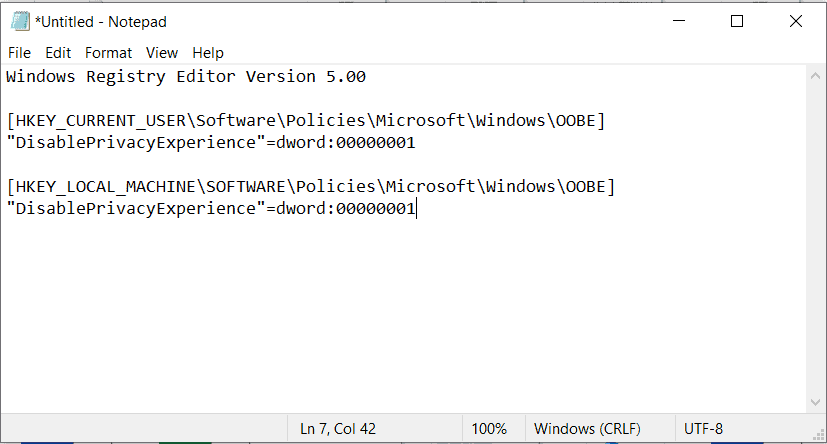This screenshot has width=827, height=444.
Task: Open the View menu
Action: (161, 53)
